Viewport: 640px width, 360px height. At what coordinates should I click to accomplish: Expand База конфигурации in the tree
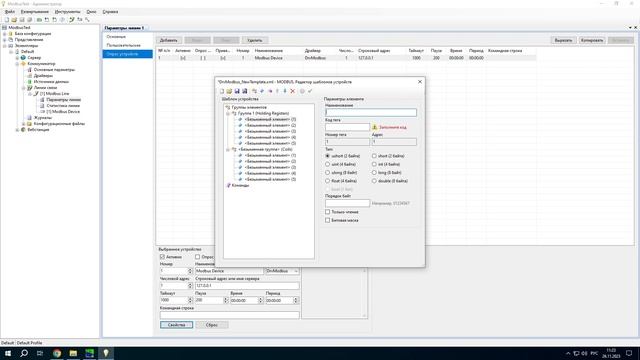pos(4,34)
